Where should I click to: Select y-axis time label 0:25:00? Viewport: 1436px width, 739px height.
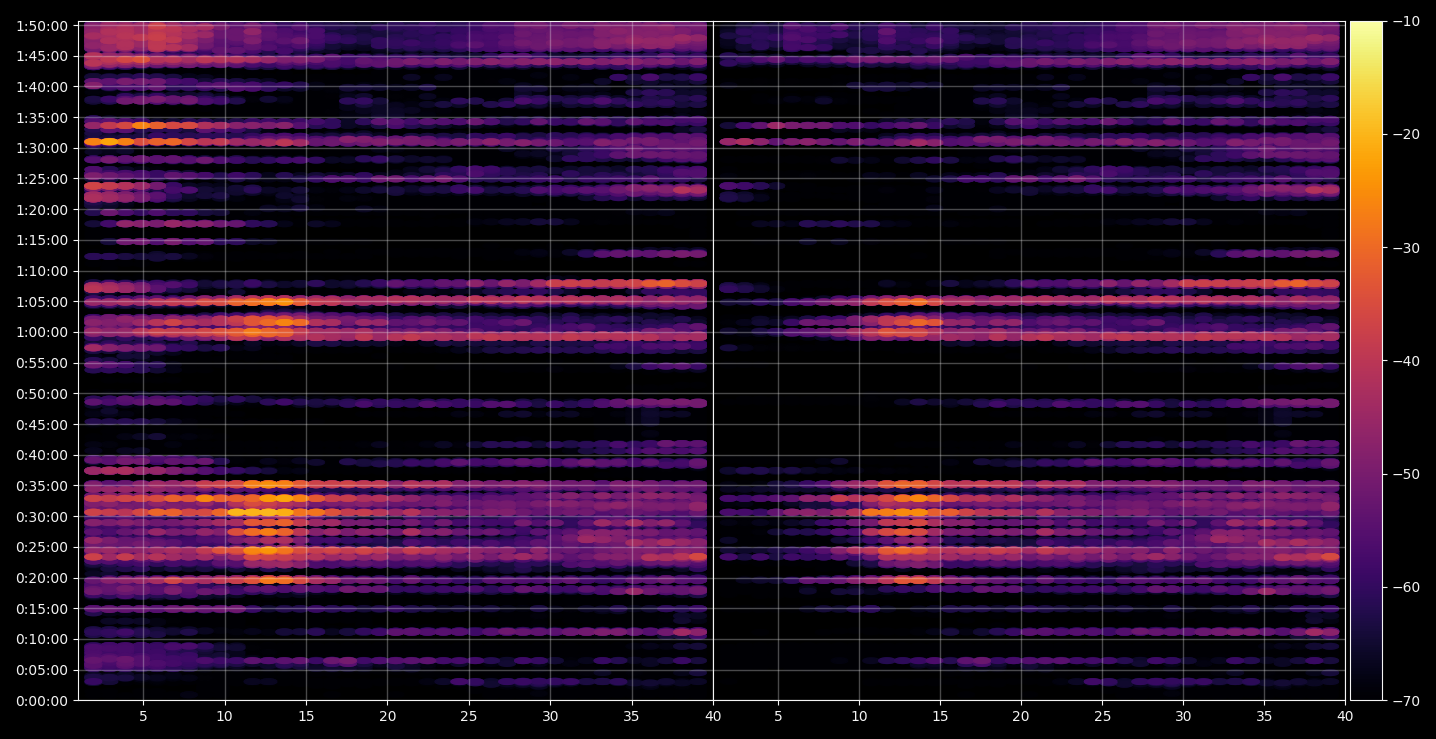tap(42, 547)
